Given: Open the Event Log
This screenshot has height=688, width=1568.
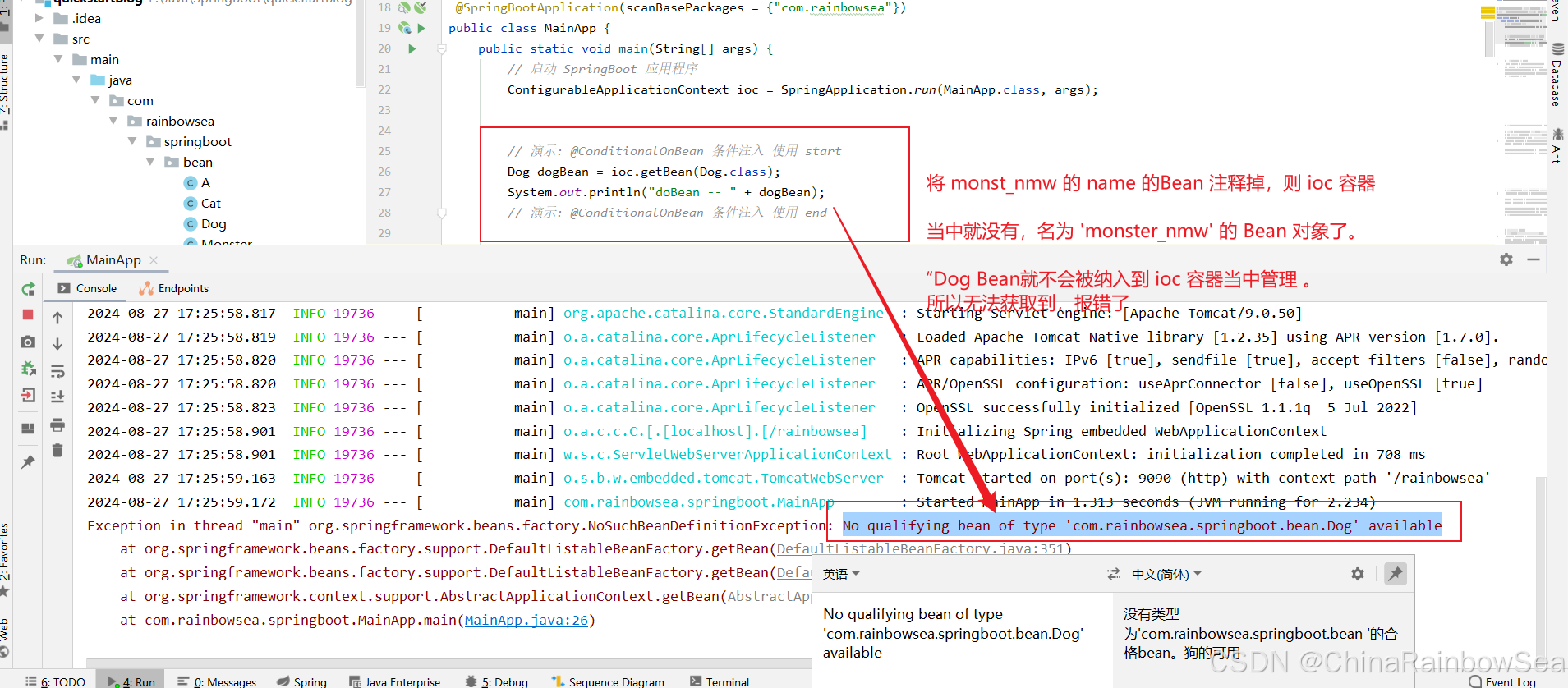Looking at the screenshot, I should click(1502, 681).
